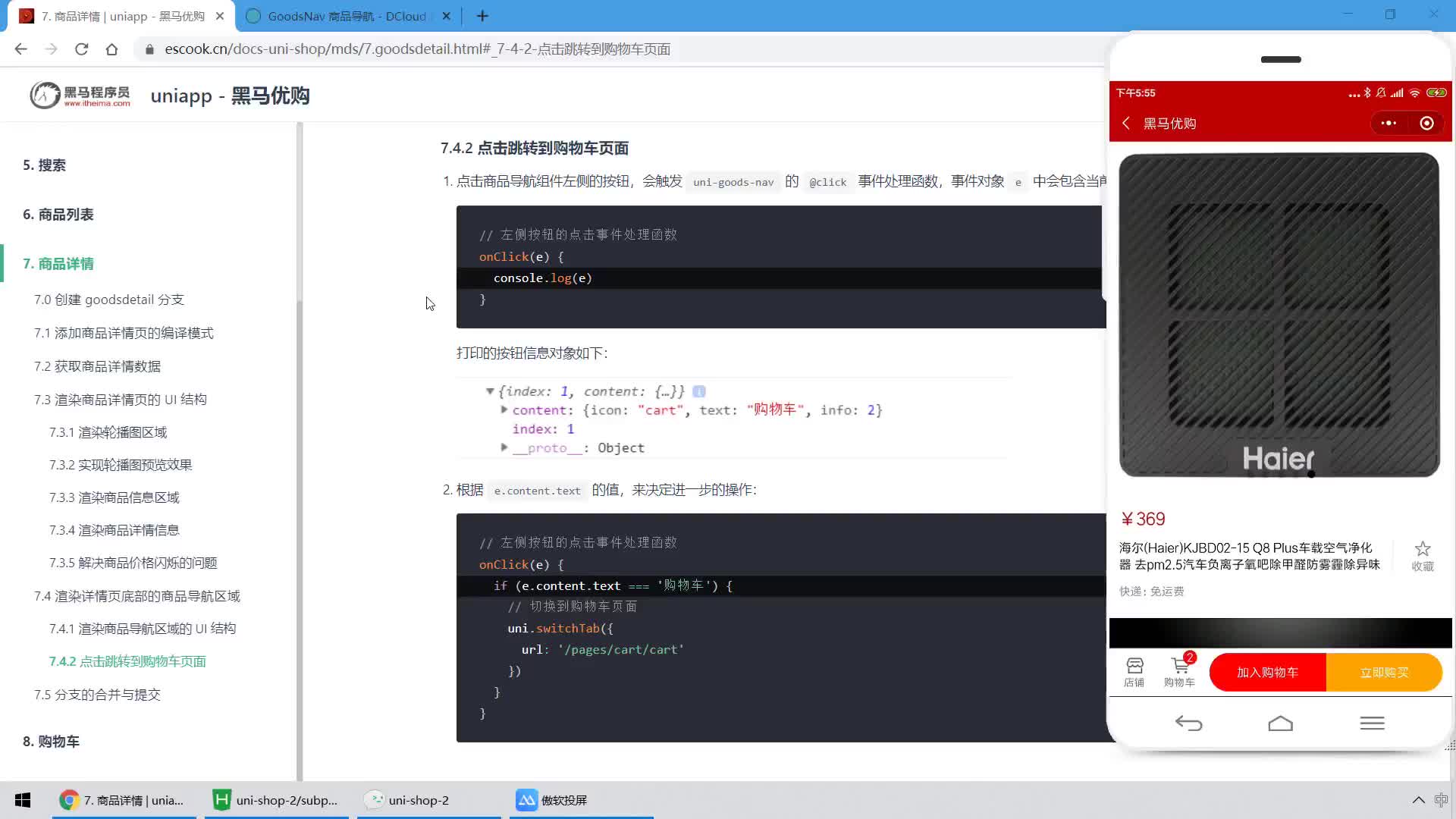
Task: Go to 7.2 获取商品详情数据
Action: [97, 366]
